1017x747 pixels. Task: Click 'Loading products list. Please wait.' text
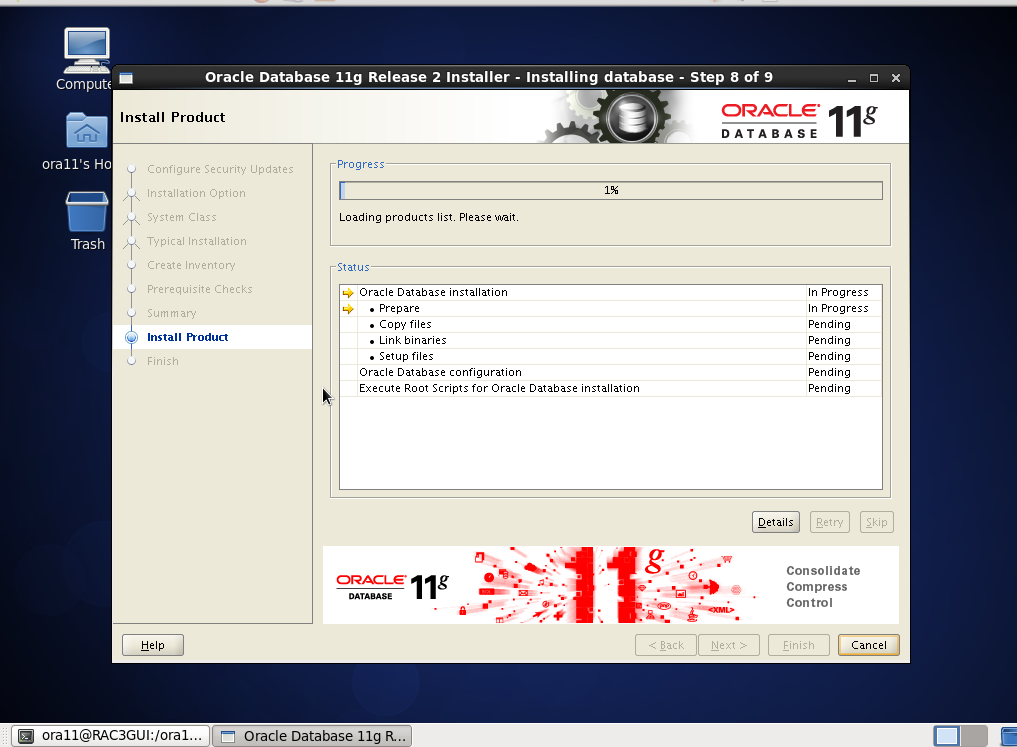(429, 217)
